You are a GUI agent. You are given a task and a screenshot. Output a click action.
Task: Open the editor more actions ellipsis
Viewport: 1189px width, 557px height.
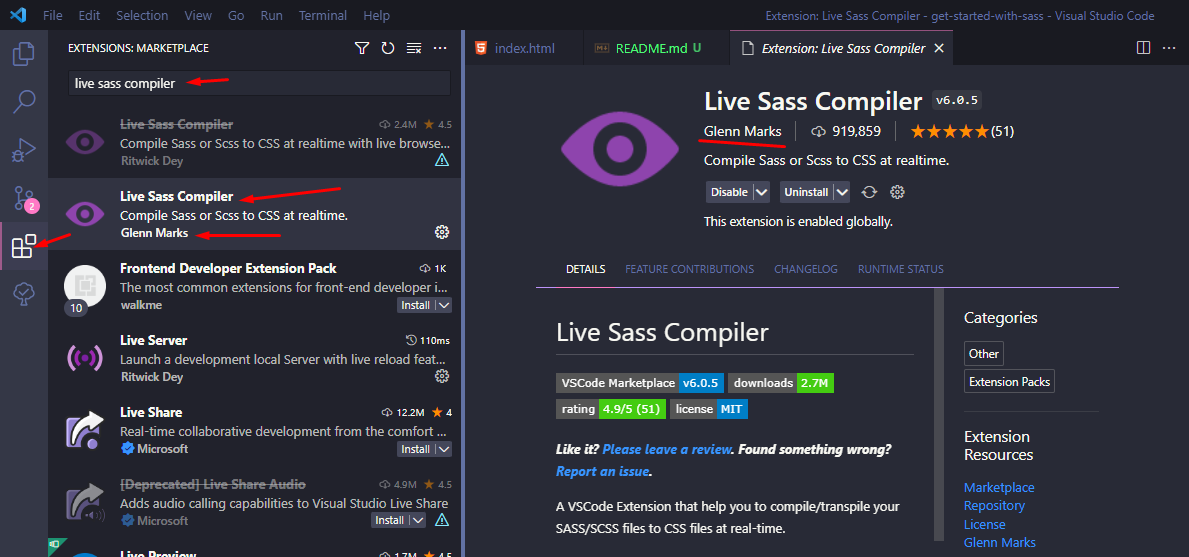(1169, 48)
